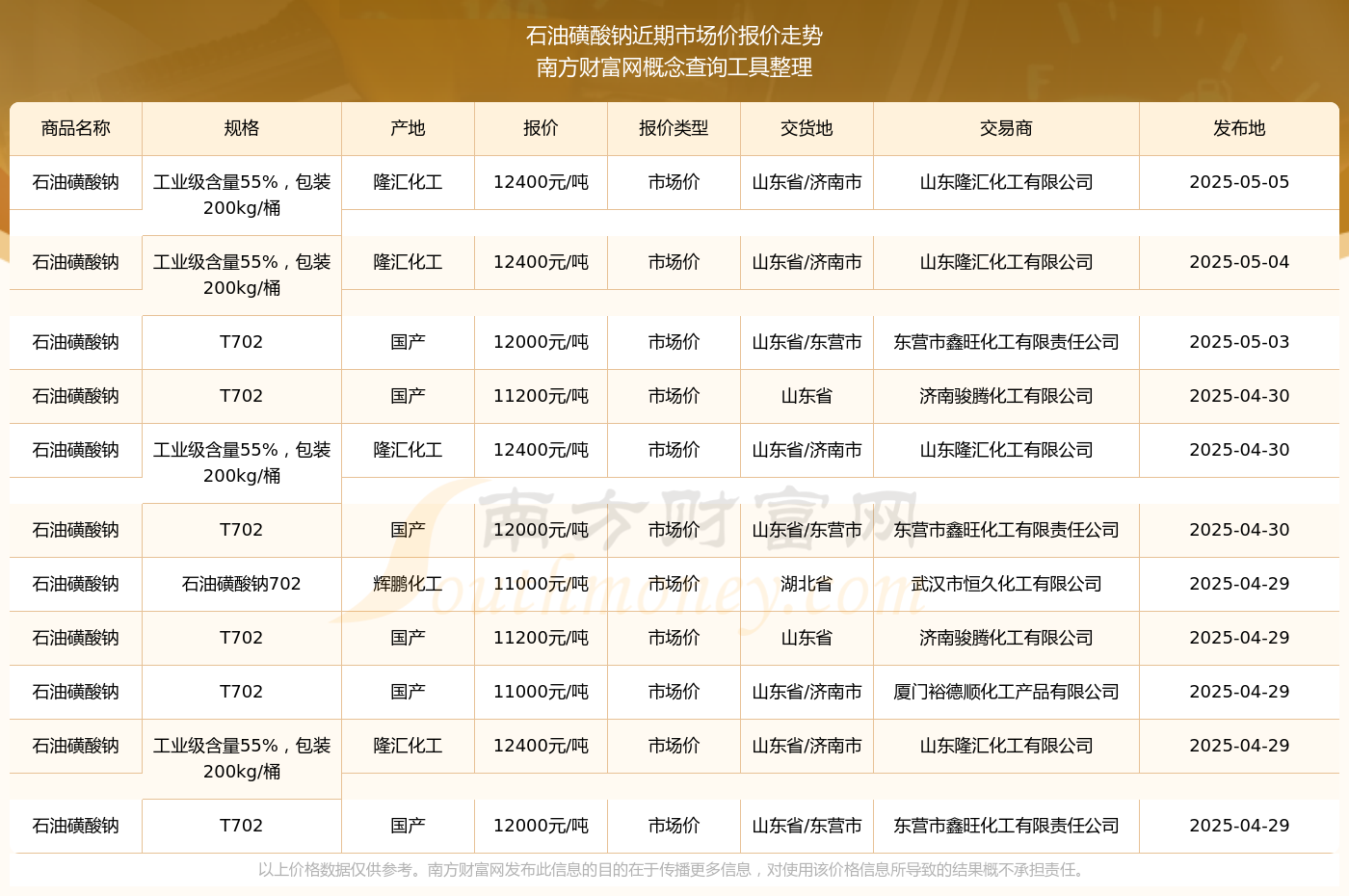Click the 工业级含量55% spec in the 2025-05-04 row
Viewport: 1349px width, 896px height.
tap(242, 275)
